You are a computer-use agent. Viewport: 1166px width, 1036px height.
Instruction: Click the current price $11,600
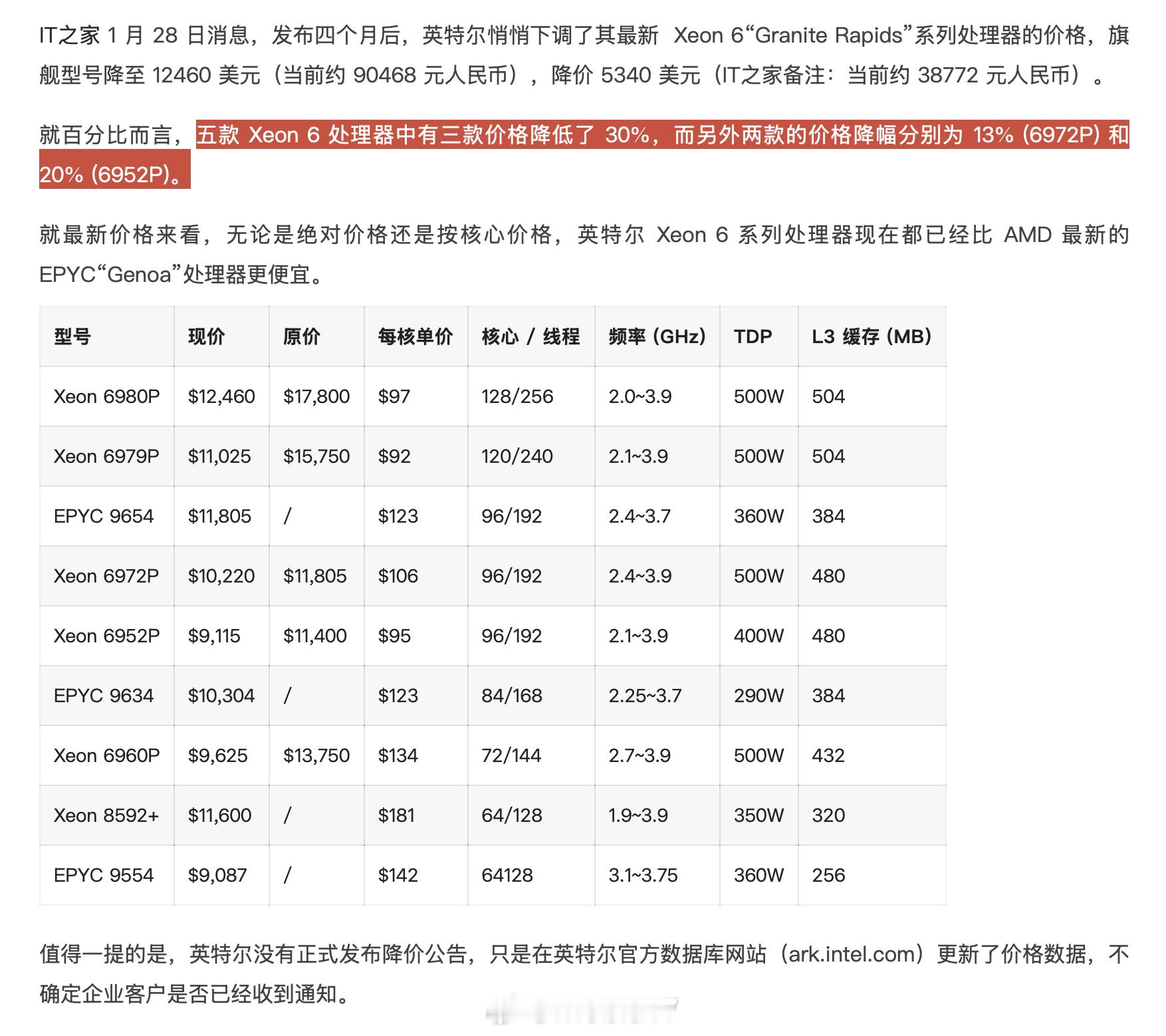click(x=219, y=815)
